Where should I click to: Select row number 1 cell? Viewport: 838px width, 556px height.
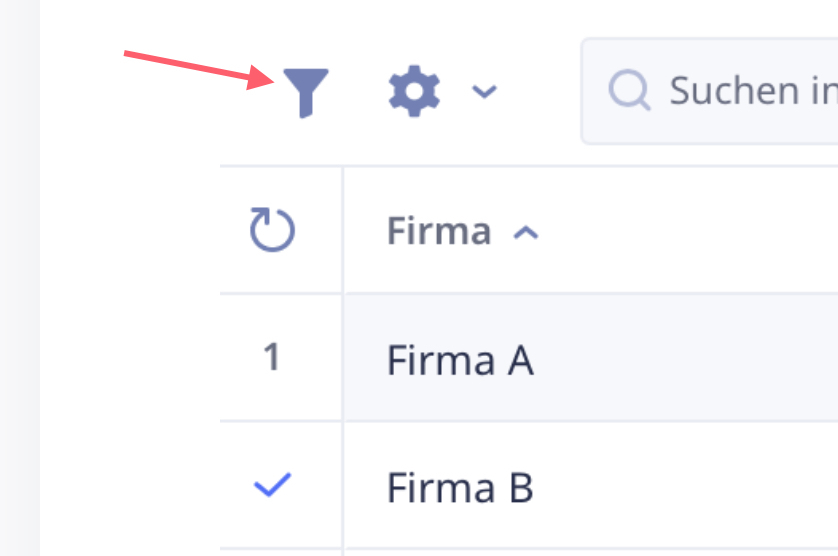[x=272, y=357]
